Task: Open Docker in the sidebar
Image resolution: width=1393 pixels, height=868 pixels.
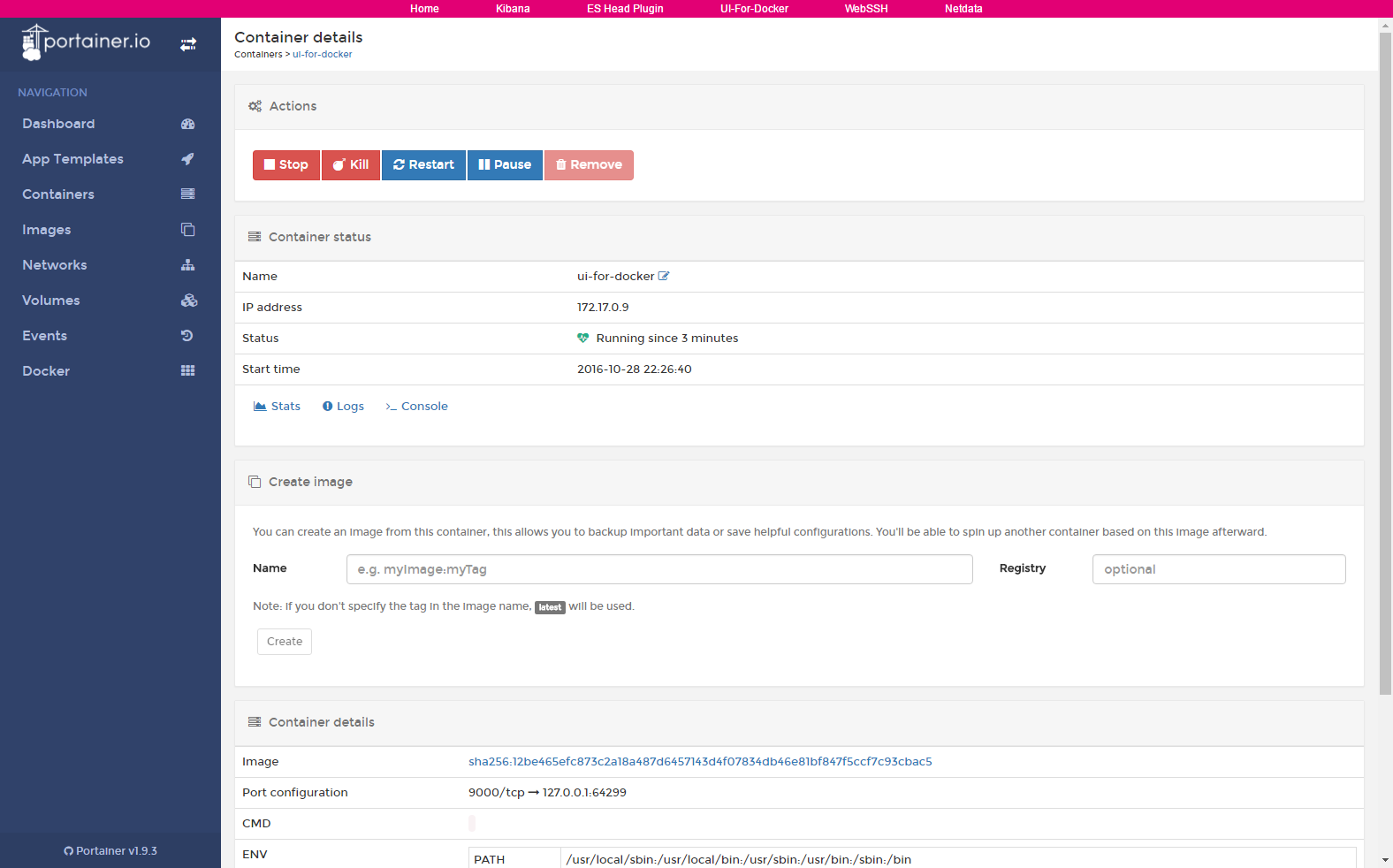Action: [46, 371]
